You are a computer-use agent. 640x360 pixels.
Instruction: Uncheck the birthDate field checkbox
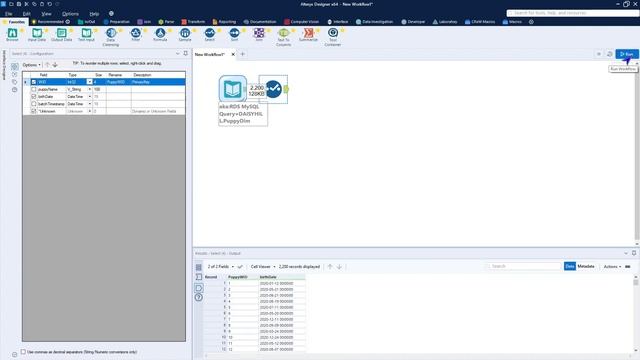[x=34, y=97]
